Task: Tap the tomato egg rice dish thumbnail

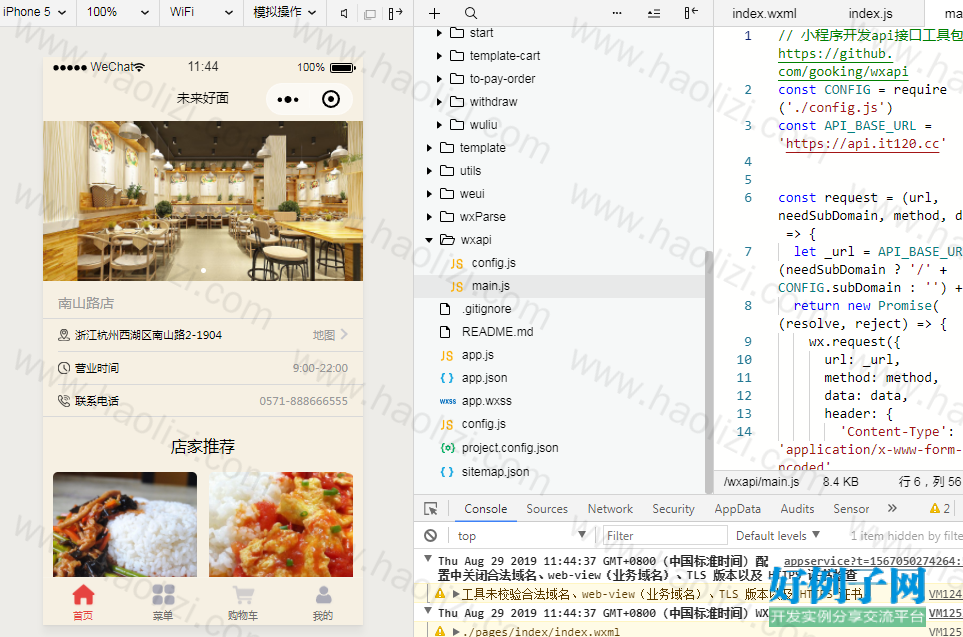Action: tap(281, 524)
